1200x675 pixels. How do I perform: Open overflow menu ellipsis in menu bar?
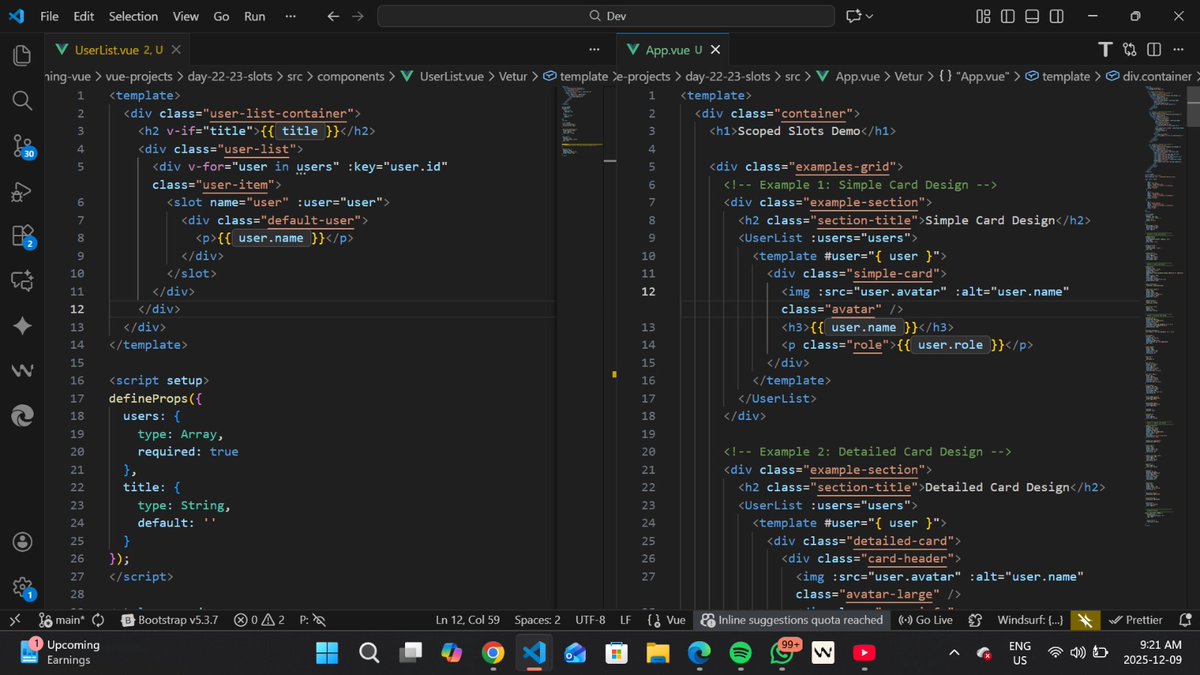click(290, 16)
